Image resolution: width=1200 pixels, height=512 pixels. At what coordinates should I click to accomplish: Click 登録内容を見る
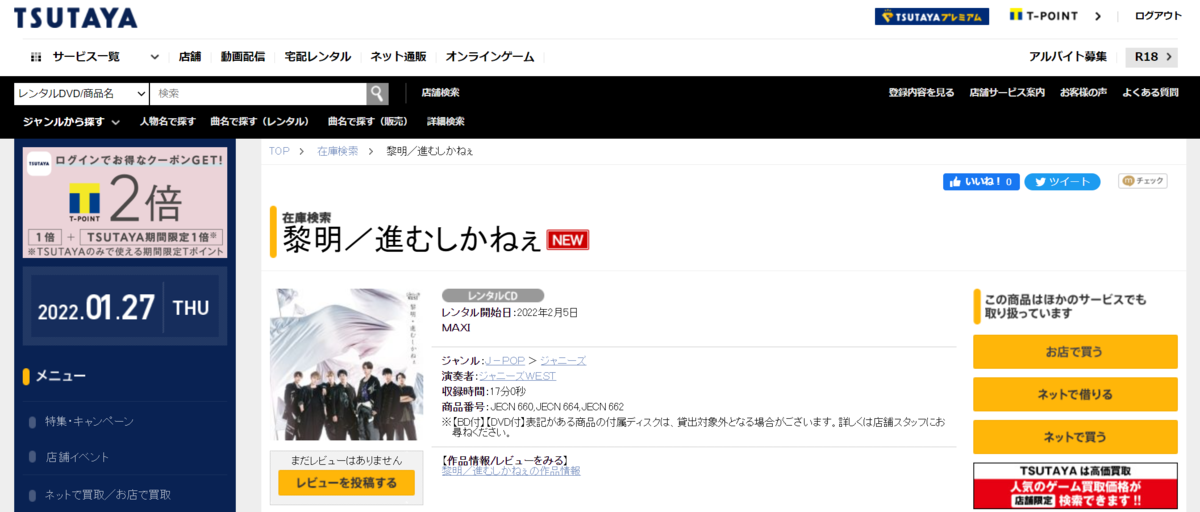pos(921,93)
